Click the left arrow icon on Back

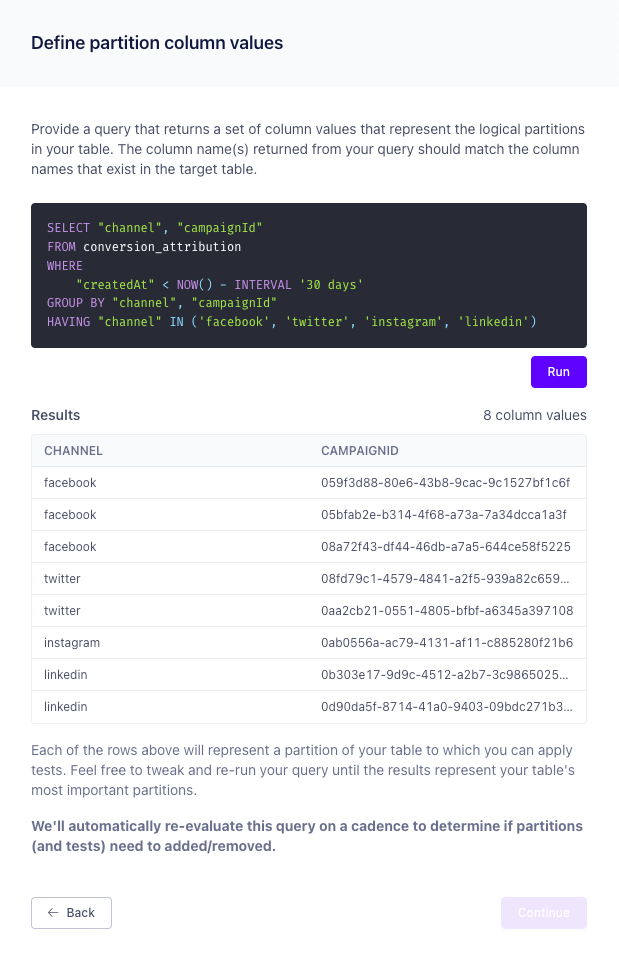[x=52, y=913]
